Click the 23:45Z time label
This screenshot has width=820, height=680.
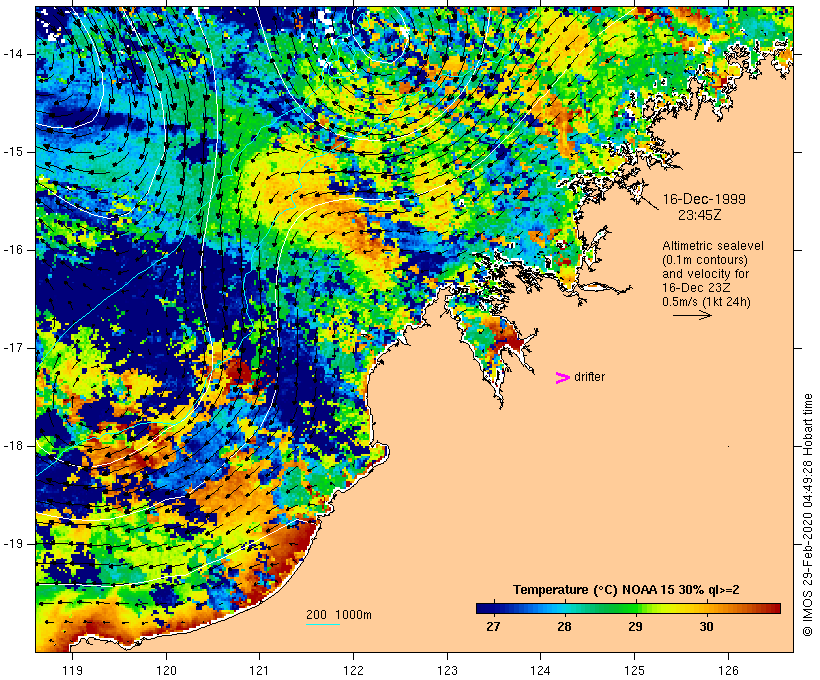coord(700,215)
